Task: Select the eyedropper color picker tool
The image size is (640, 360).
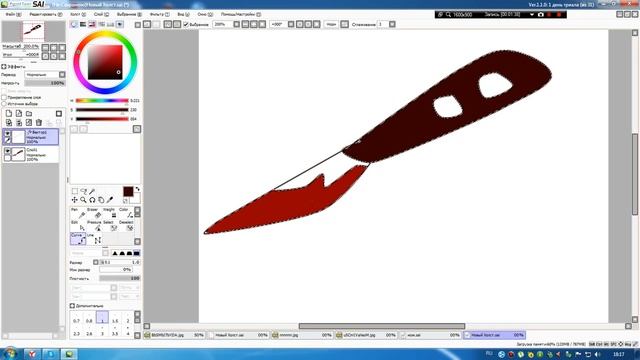Action: tap(110, 200)
